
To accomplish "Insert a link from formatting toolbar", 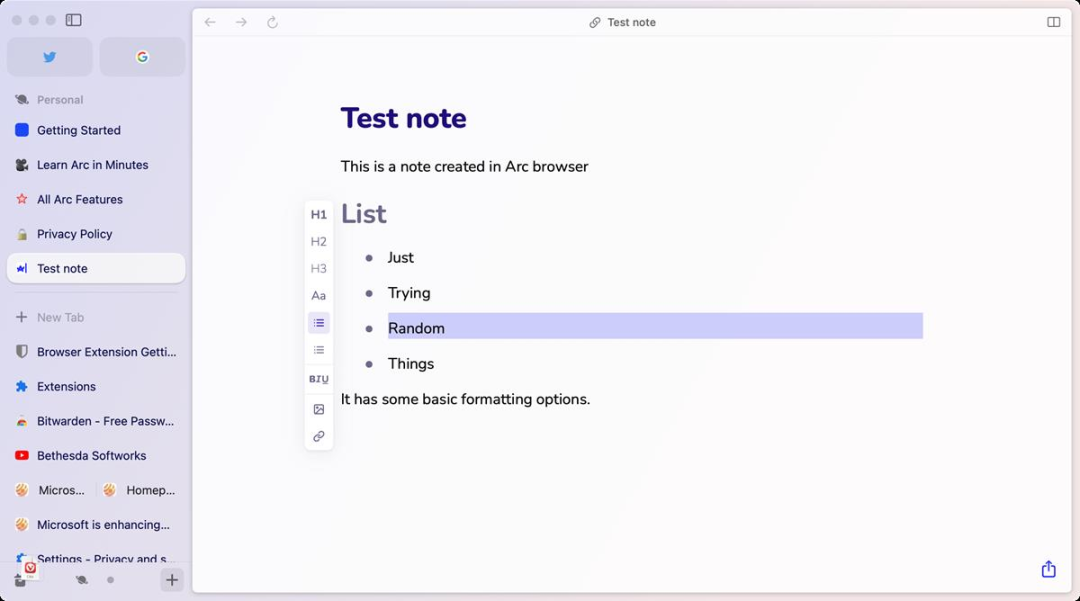I will click(x=318, y=436).
